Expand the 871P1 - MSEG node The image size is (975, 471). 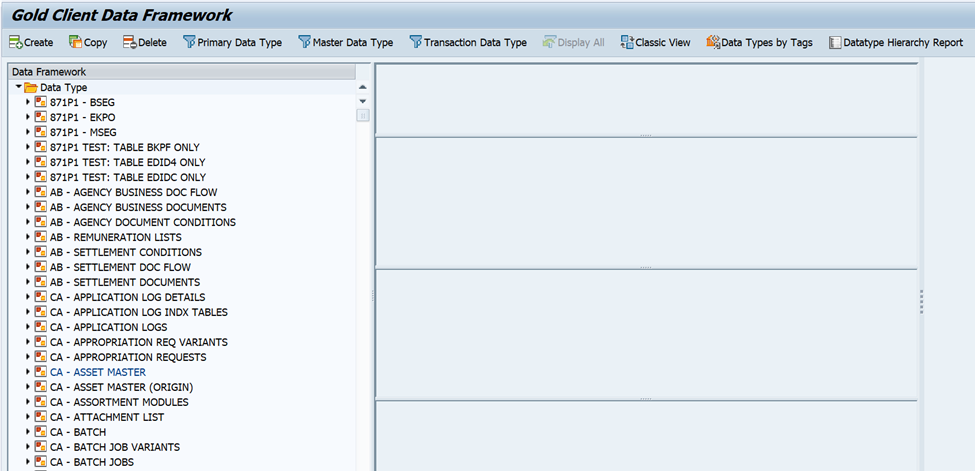(28, 132)
